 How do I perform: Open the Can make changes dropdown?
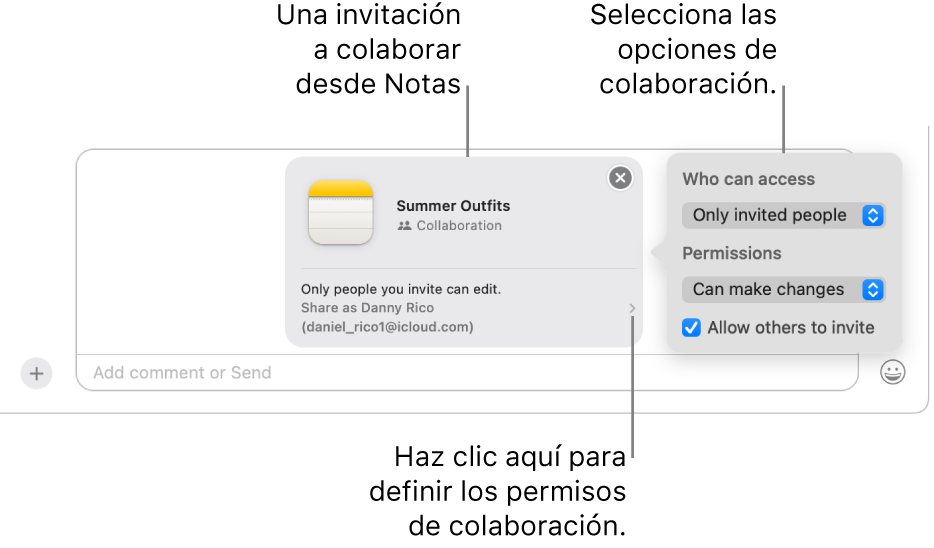pyautogui.click(x=769, y=289)
